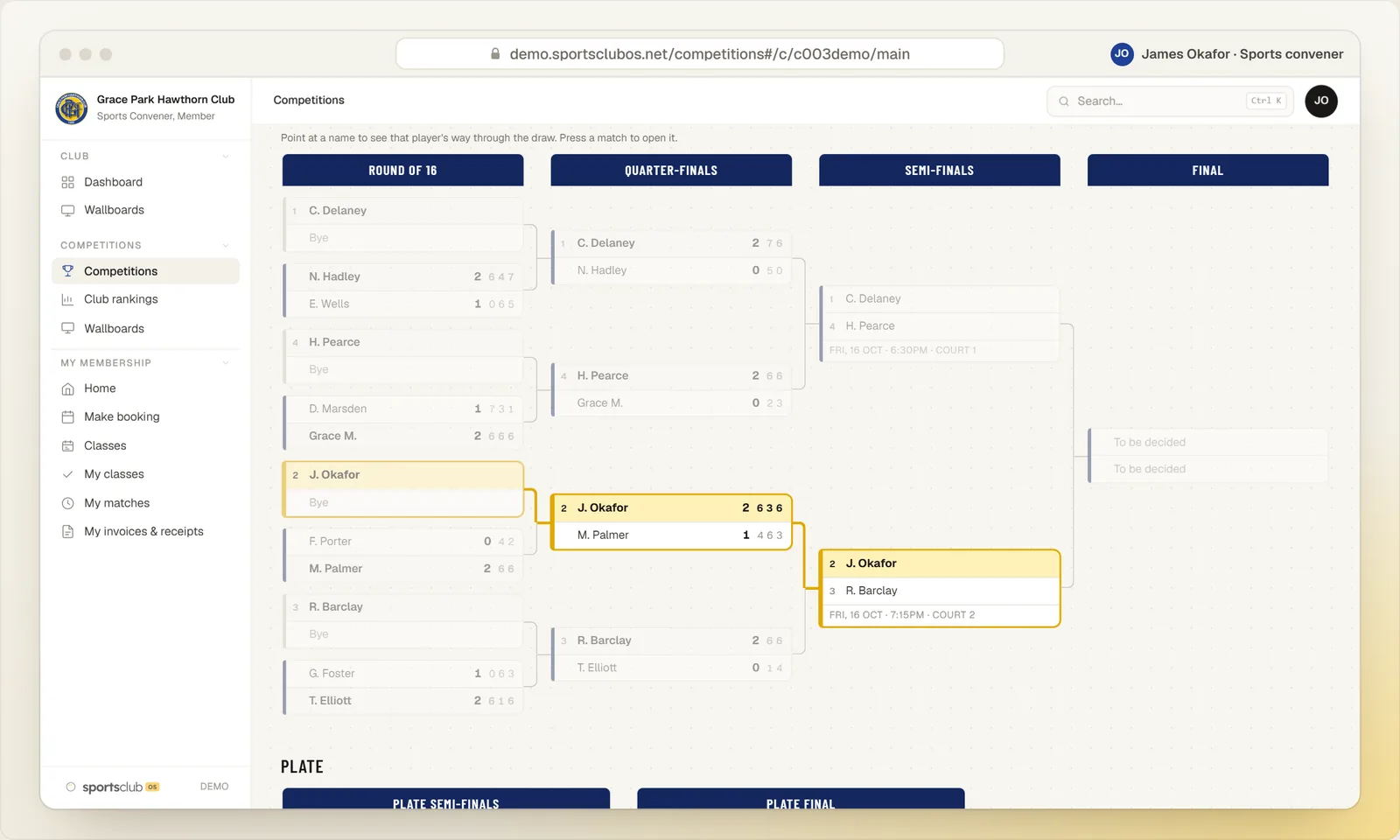1400x840 pixels.
Task: Select the Competitions trophy icon
Action: pos(67,271)
